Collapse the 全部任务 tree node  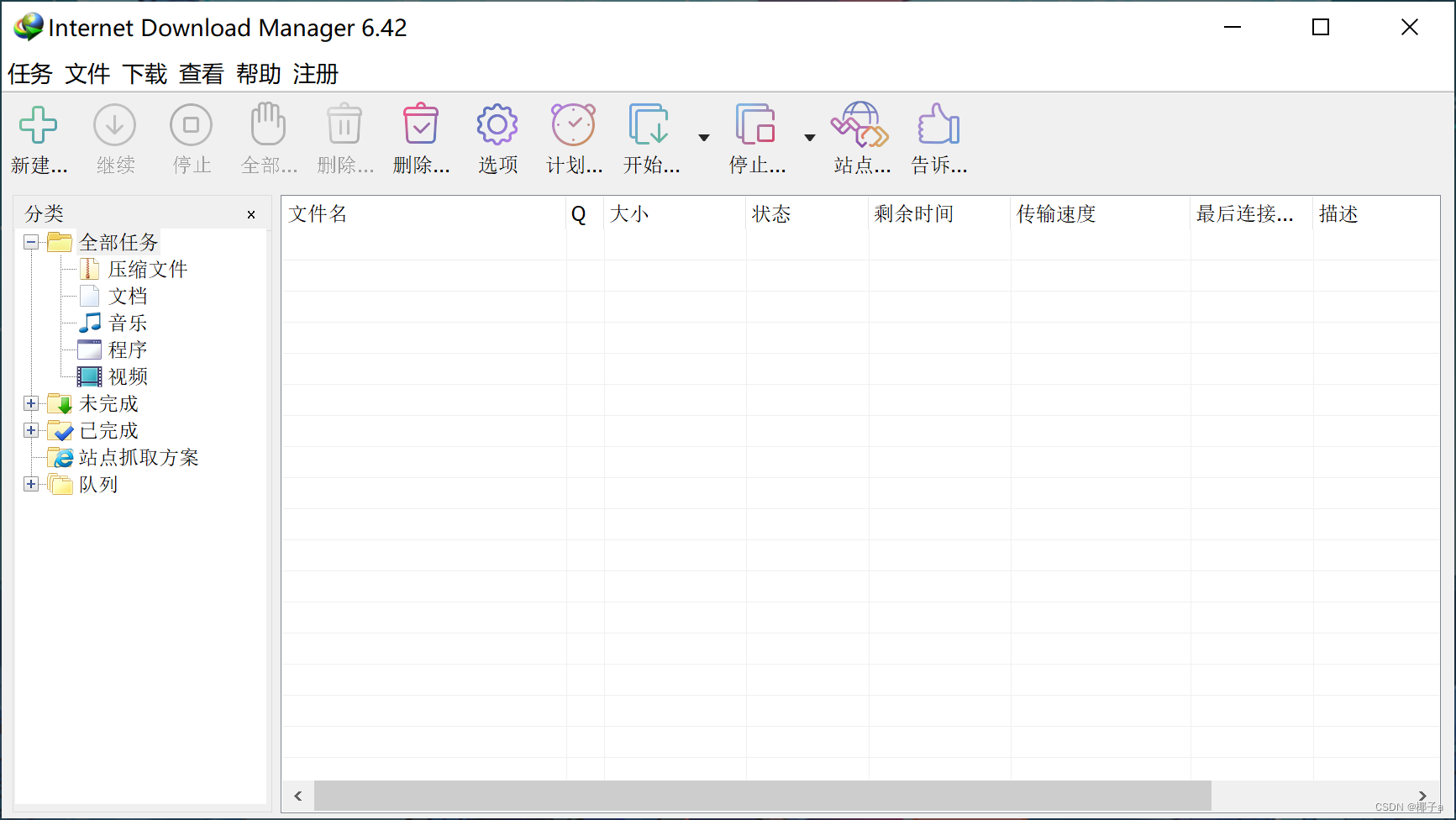pyautogui.click(x=31, y=243)
